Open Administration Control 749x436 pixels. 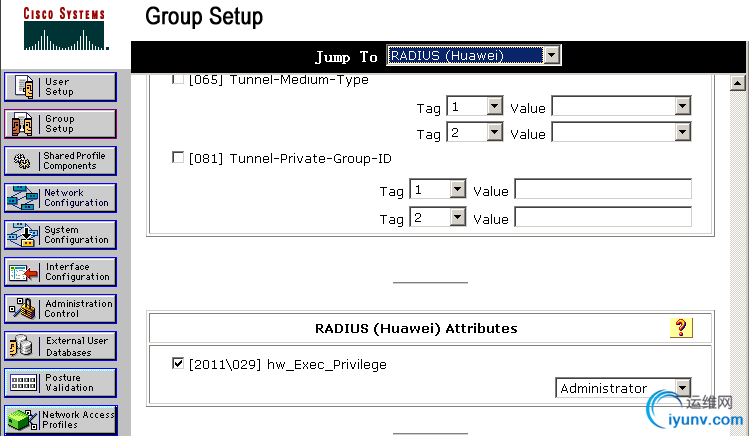pyautogui.click(x=60, y=309)
